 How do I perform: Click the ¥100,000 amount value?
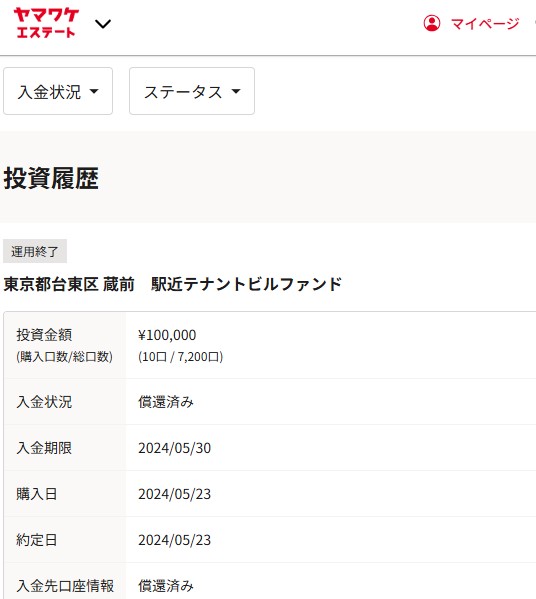tap(167, 335)
